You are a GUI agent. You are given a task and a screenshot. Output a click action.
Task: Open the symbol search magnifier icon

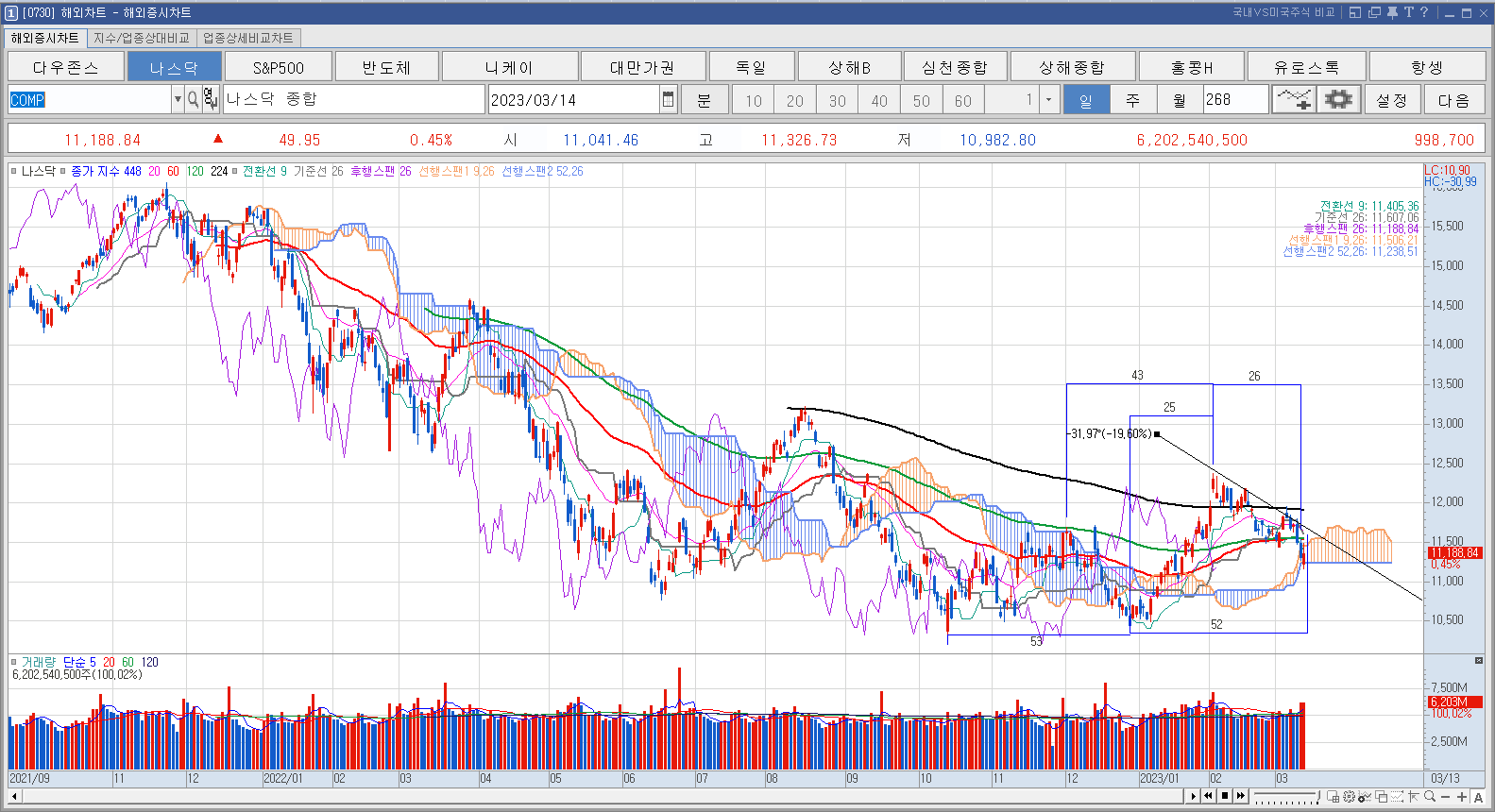coord(193,99)
